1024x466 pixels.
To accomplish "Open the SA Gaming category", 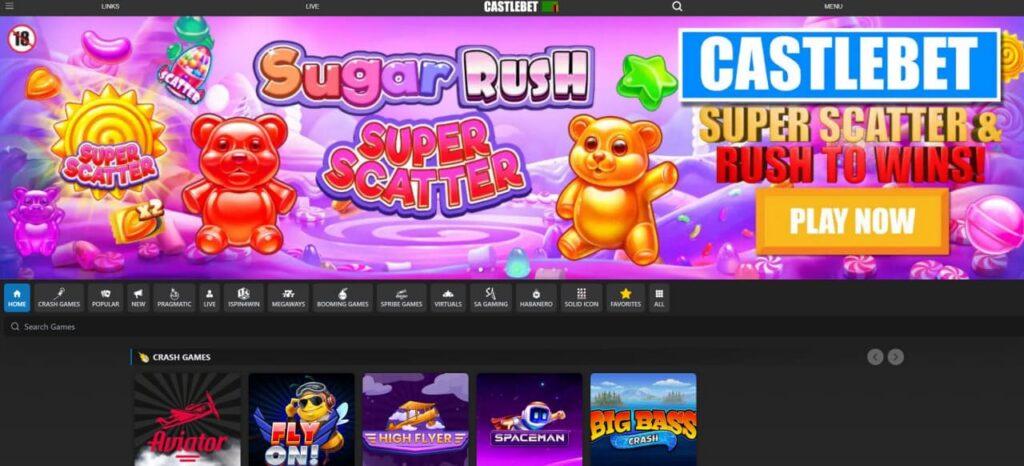I will pos(491,298).
